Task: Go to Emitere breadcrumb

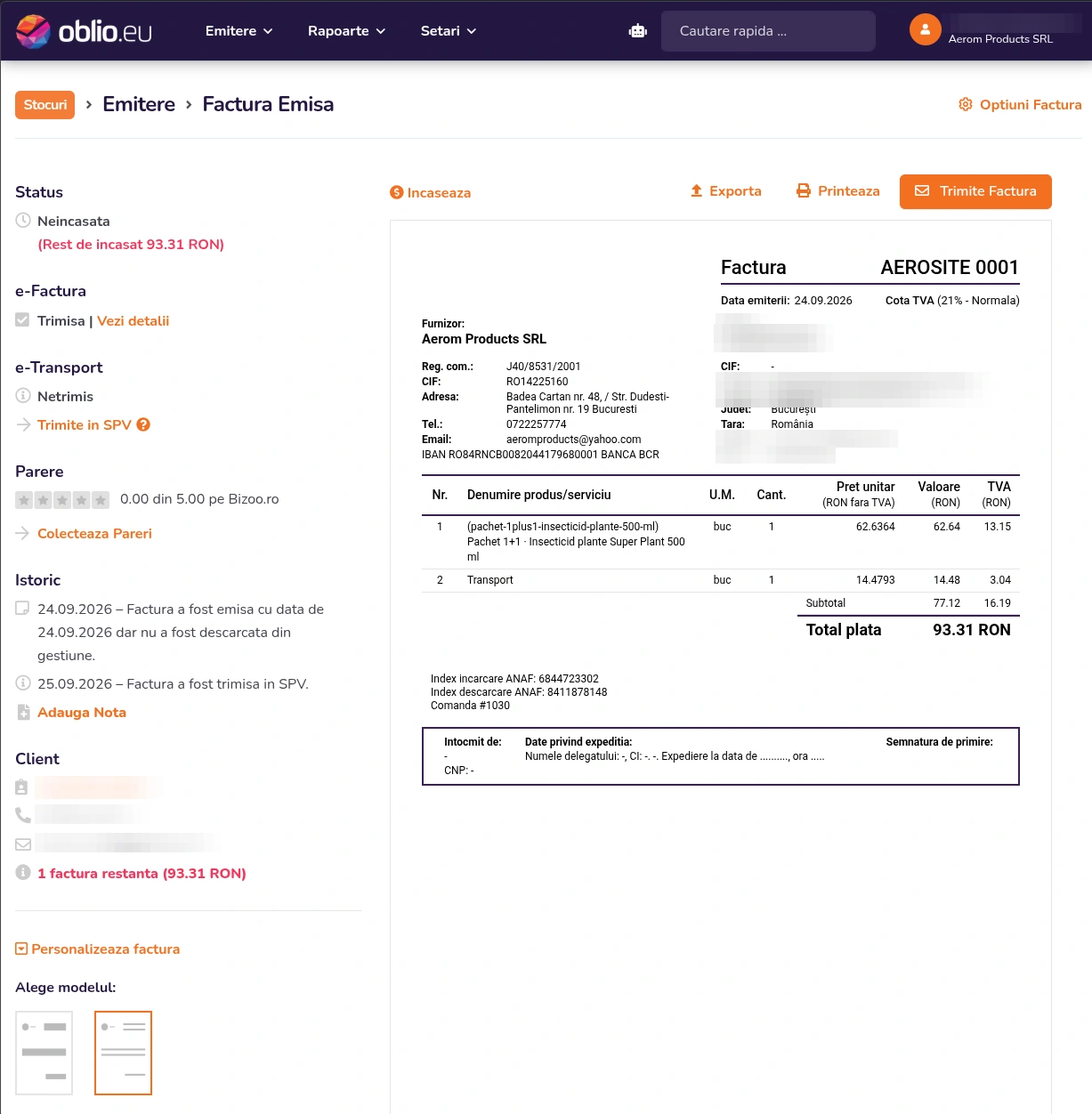Action: 139,104
